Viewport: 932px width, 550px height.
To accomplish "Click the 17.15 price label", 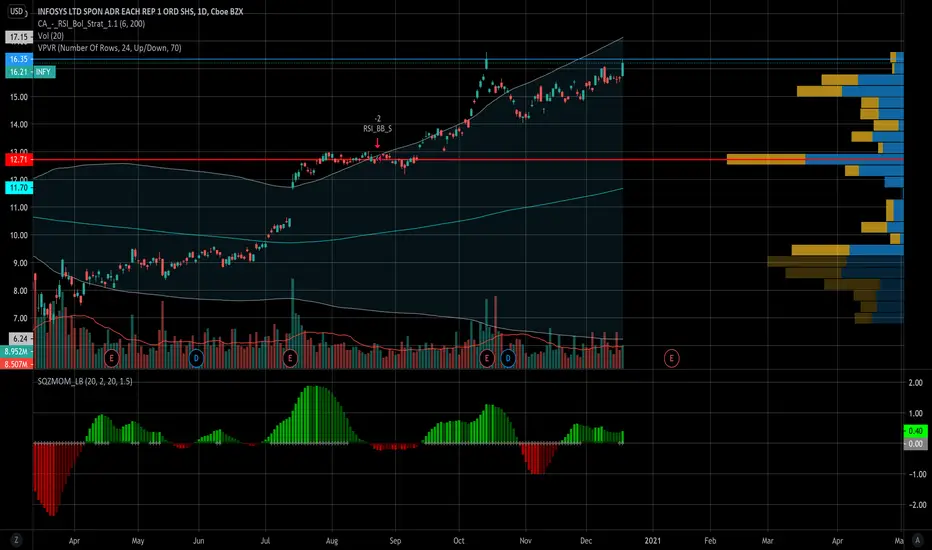I will click(x=19, y=37).
